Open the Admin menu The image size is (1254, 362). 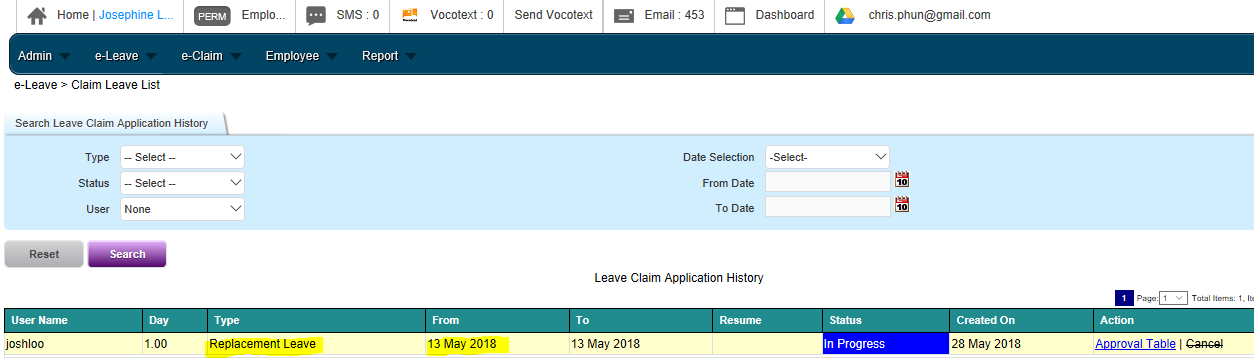point(43,56)
